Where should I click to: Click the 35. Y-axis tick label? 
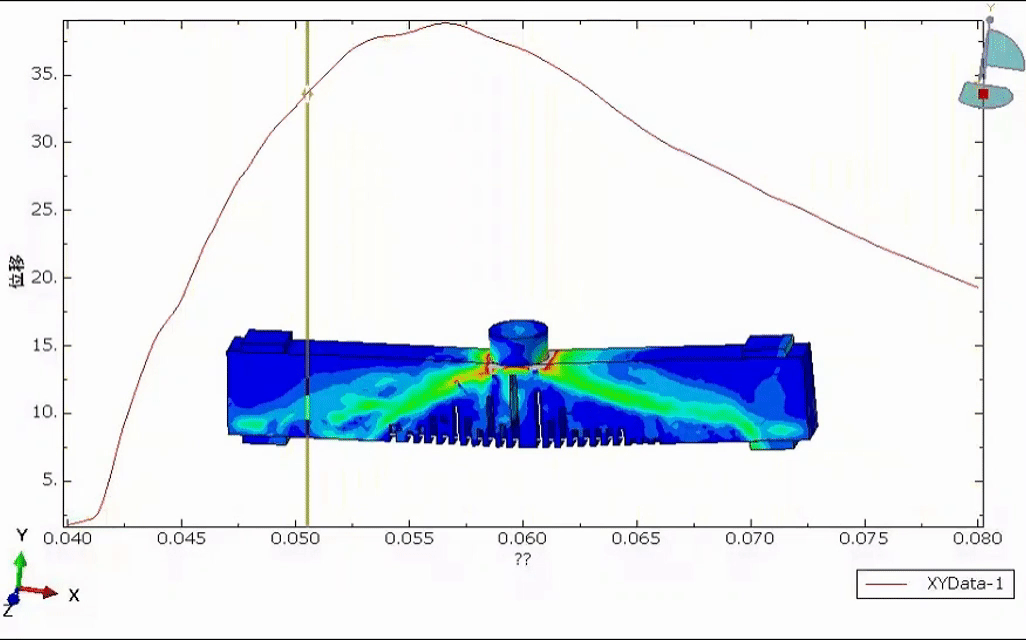point(44,75)
